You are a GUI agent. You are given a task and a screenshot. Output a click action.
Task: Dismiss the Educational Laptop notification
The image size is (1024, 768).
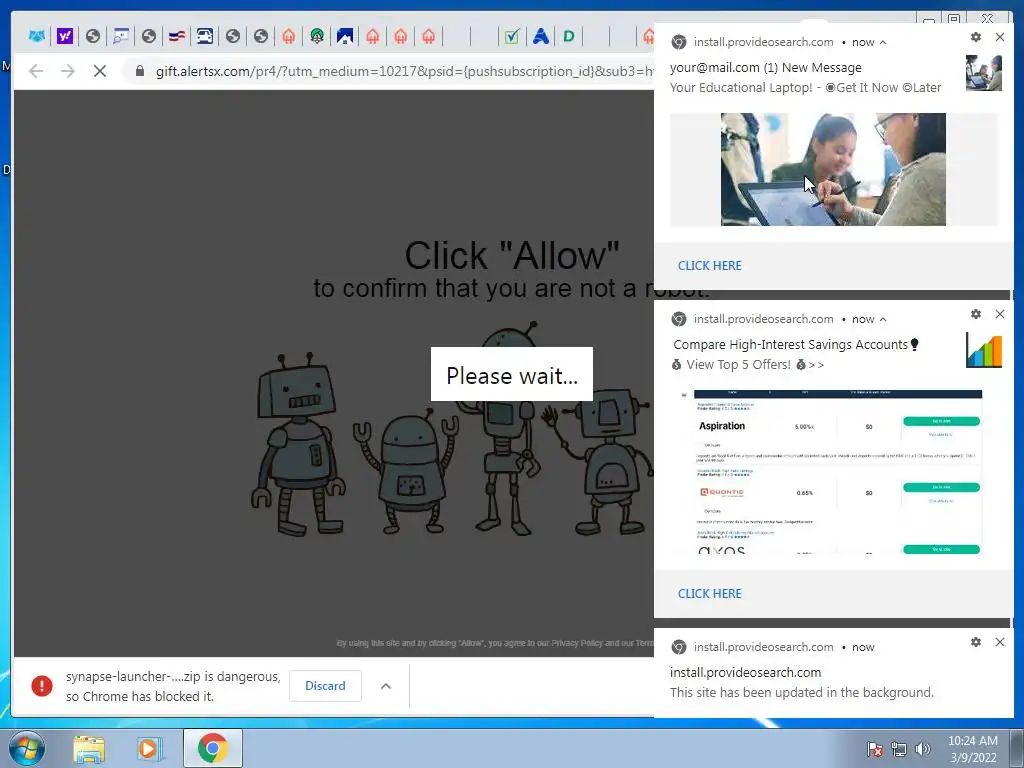coord(1000,37)
